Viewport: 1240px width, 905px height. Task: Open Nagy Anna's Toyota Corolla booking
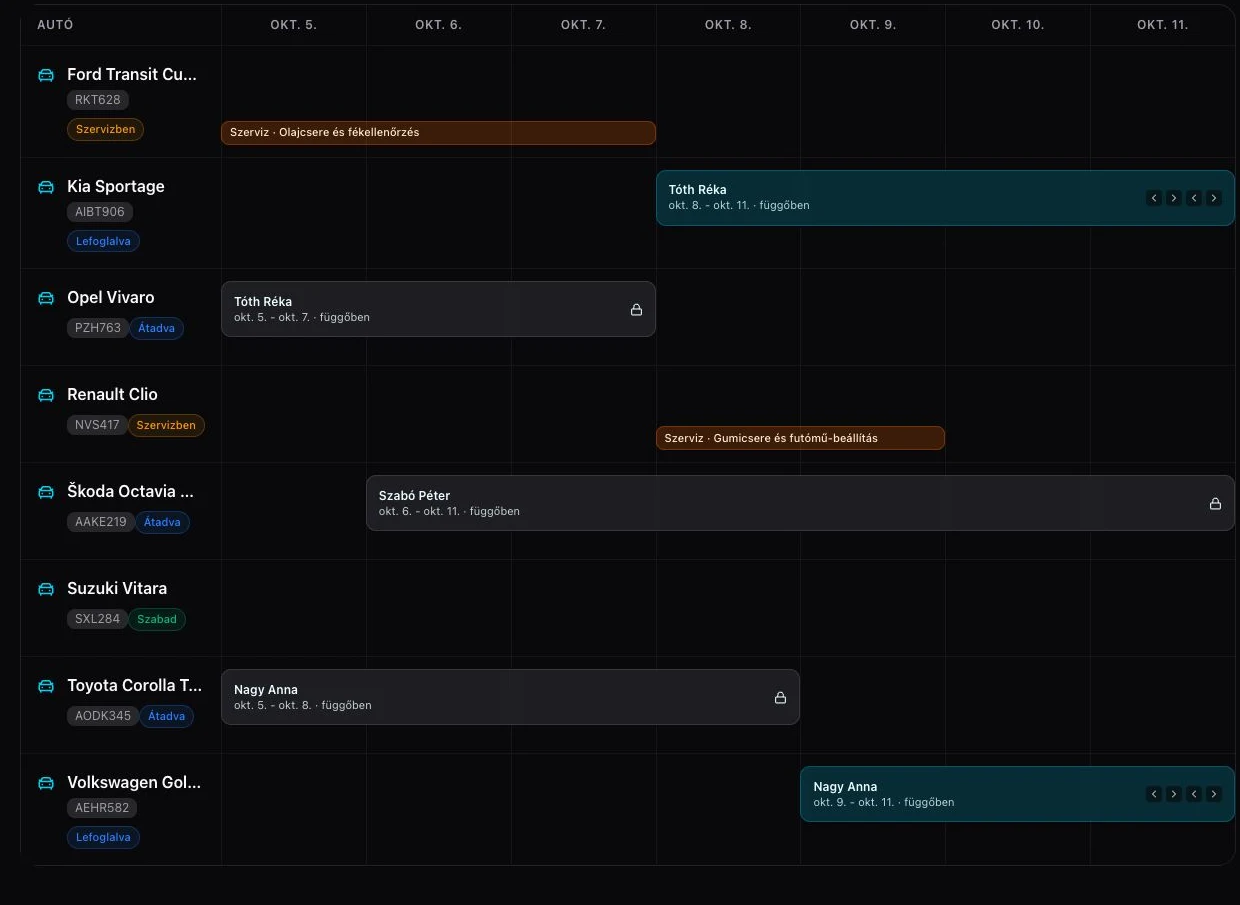(x=510, y=697)
